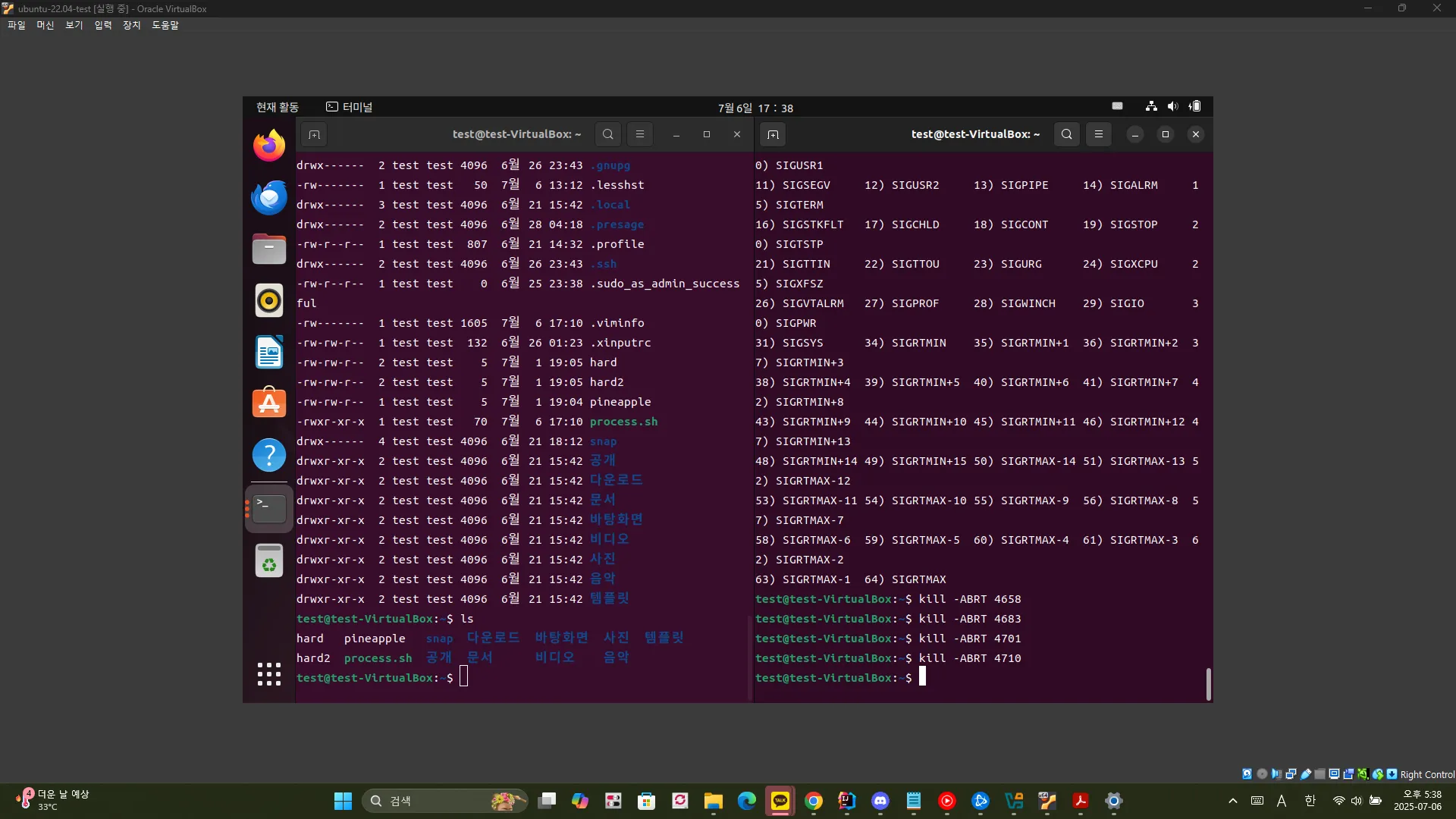Screen dimensions: 1456x819
Task: Click the 'Right Control' host key label
Action: (1427, 774)
